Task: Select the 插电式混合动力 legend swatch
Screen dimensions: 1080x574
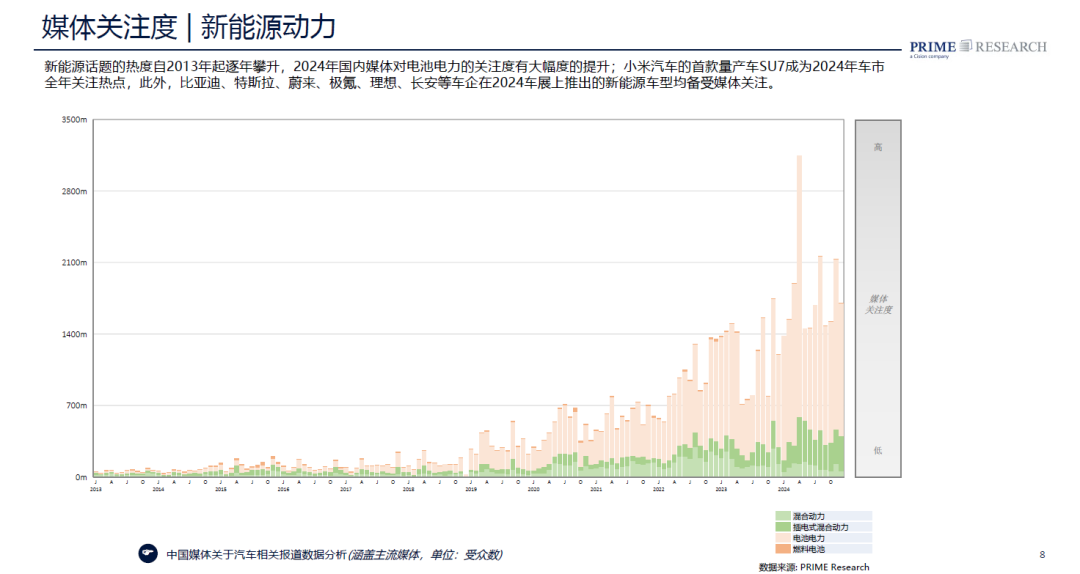Action: [781, 527]
